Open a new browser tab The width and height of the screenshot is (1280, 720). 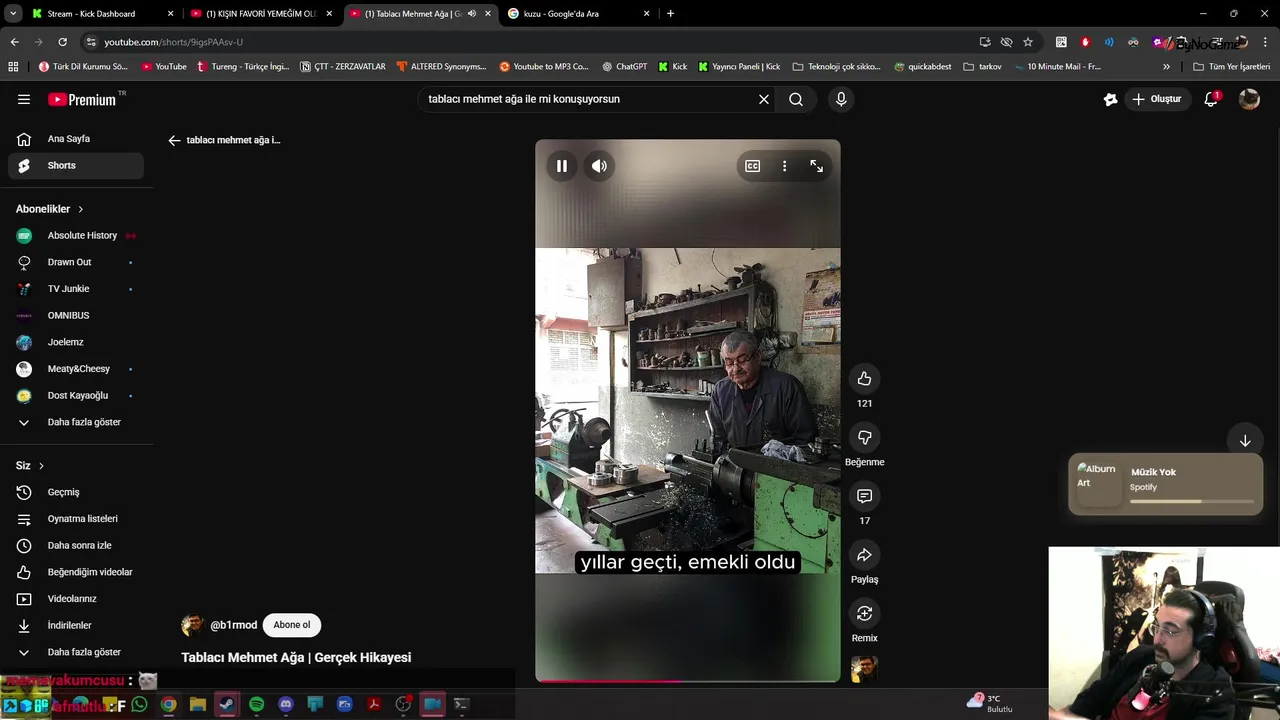pyautogui.click(x=670, y=14)
